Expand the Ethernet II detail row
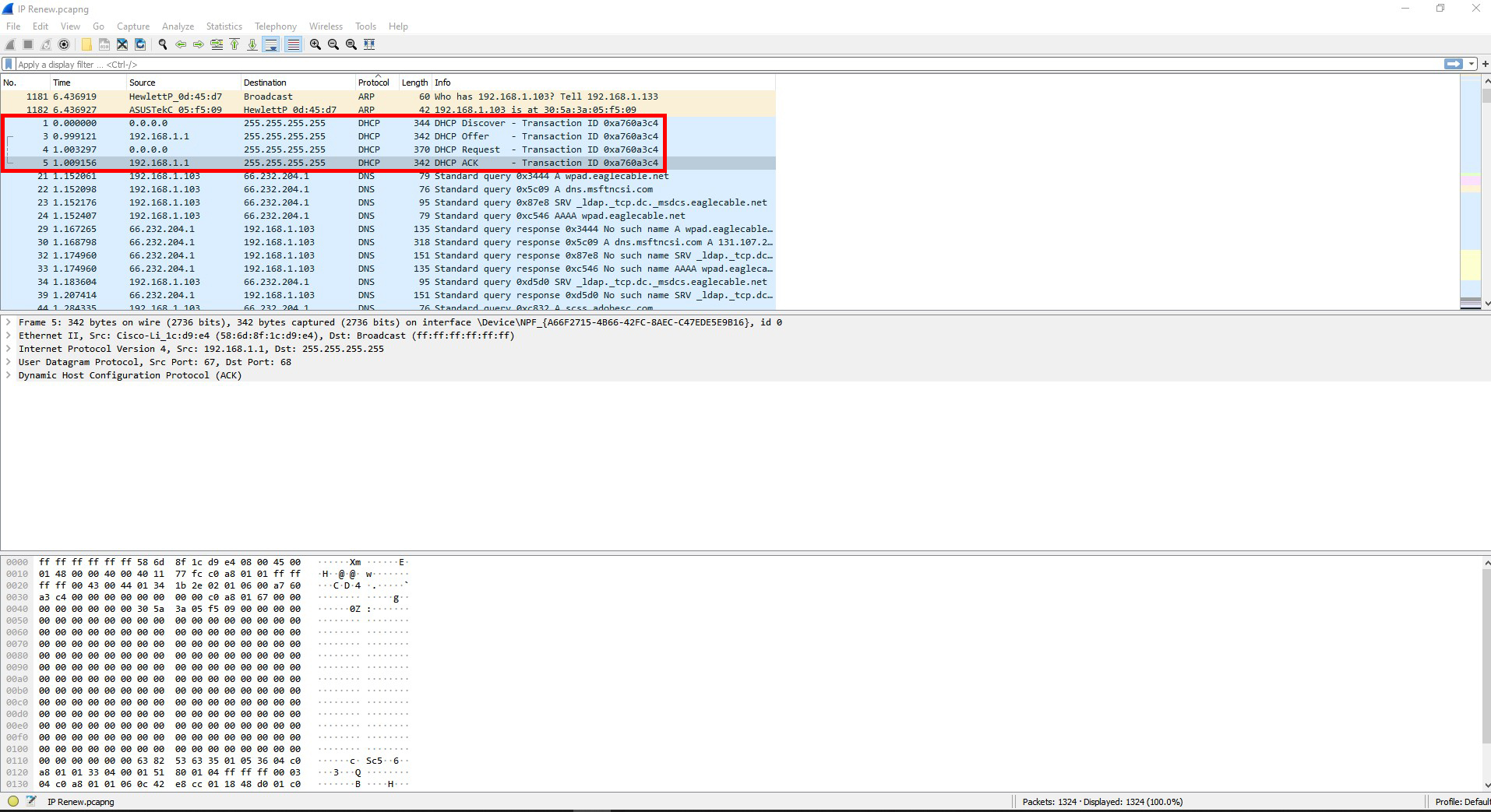The image size is (1491, 812). pos(9,336)
